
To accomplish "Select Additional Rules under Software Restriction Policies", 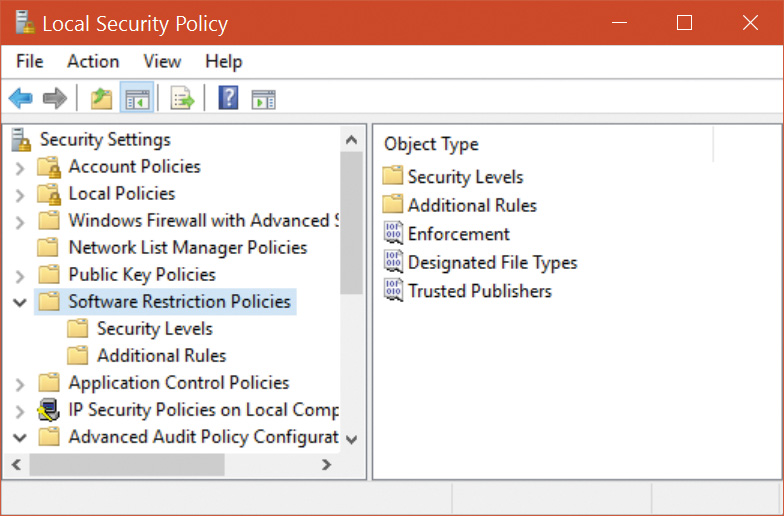I will pyautogui.click(x=161, y=356).
